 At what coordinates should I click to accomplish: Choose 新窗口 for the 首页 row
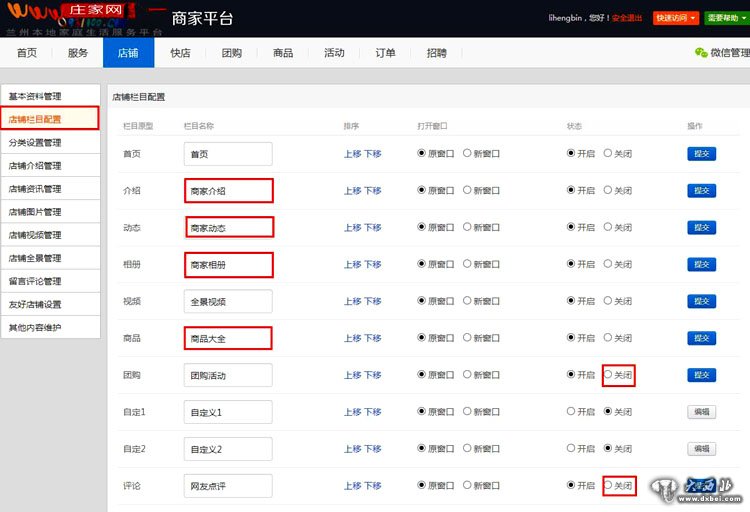click(x=468, y=154)
